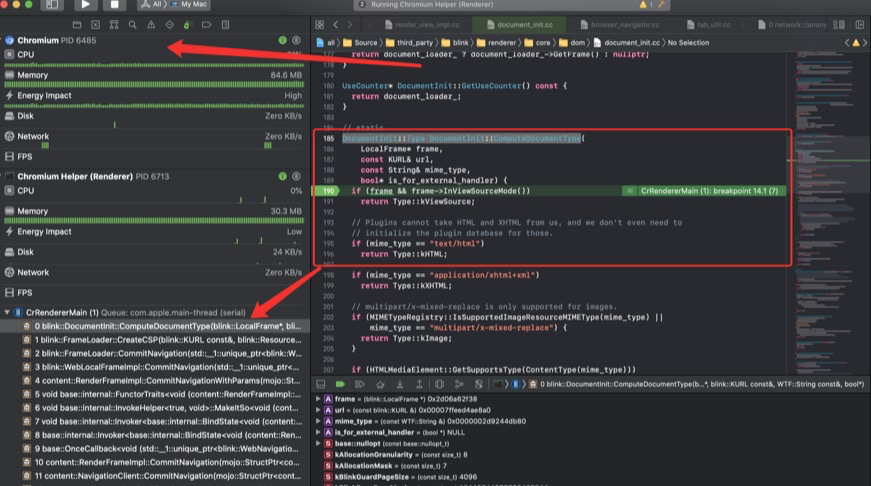
Task: Click 'No Selection' in jump bar
Action: (x=688, y=43)
